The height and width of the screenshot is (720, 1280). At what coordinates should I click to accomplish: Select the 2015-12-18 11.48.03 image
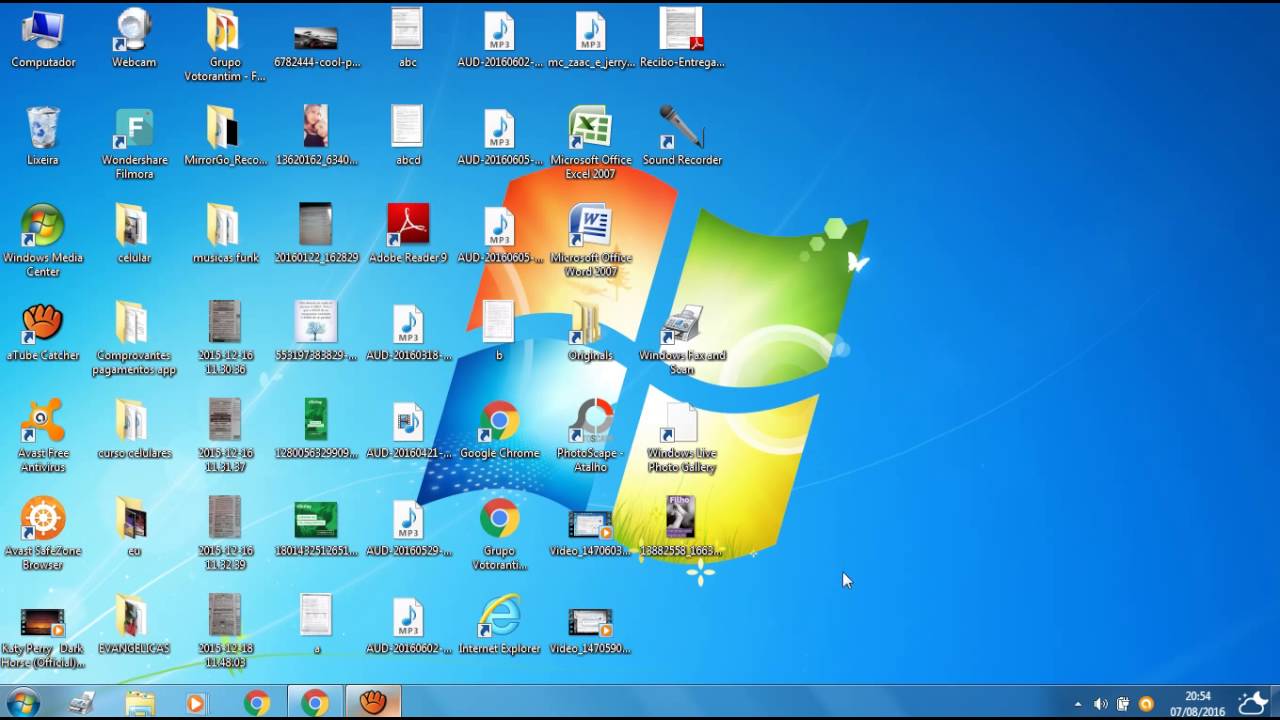pos(225,632)
